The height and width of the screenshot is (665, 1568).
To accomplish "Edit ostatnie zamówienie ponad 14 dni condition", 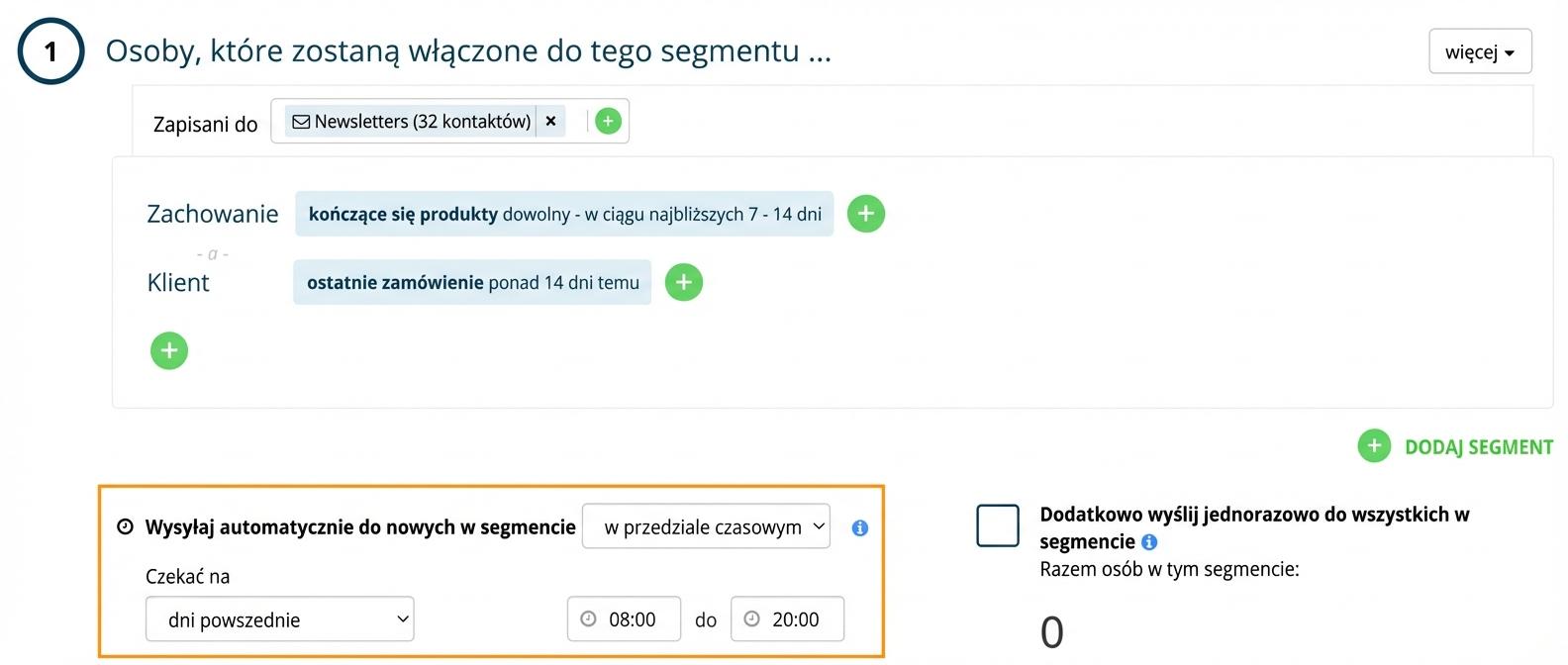I will click(x=472, y=283).
